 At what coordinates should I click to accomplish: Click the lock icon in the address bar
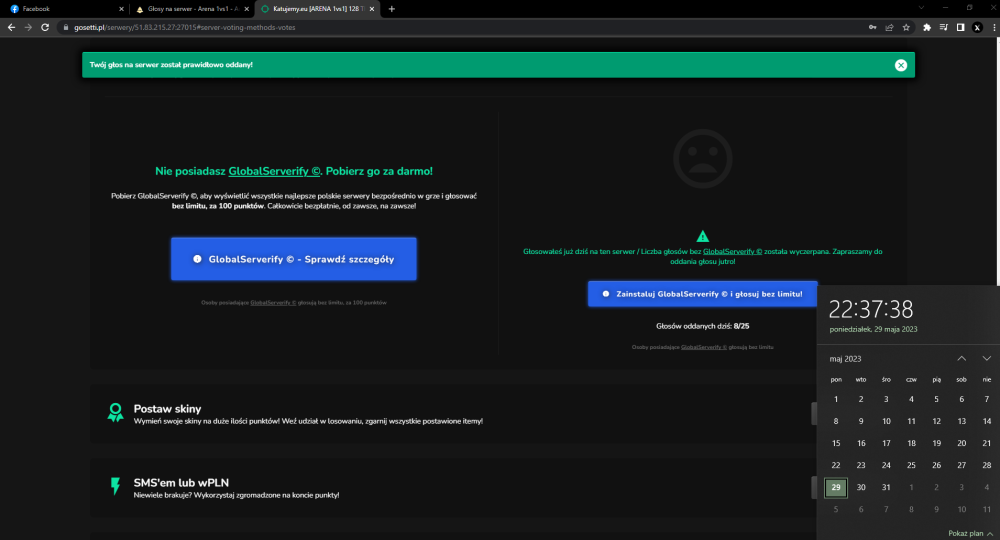65,27
